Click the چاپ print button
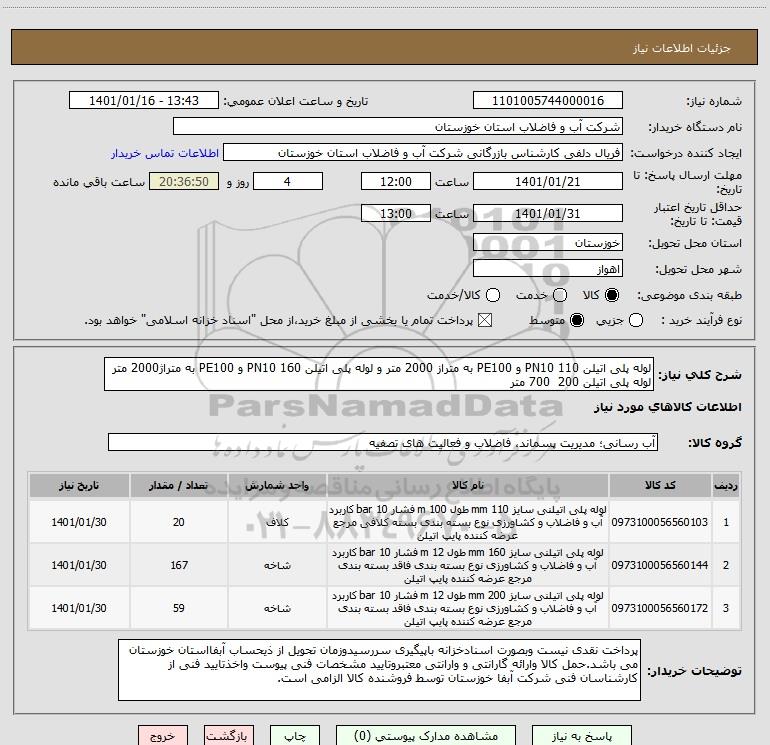 tap(295, 736)
